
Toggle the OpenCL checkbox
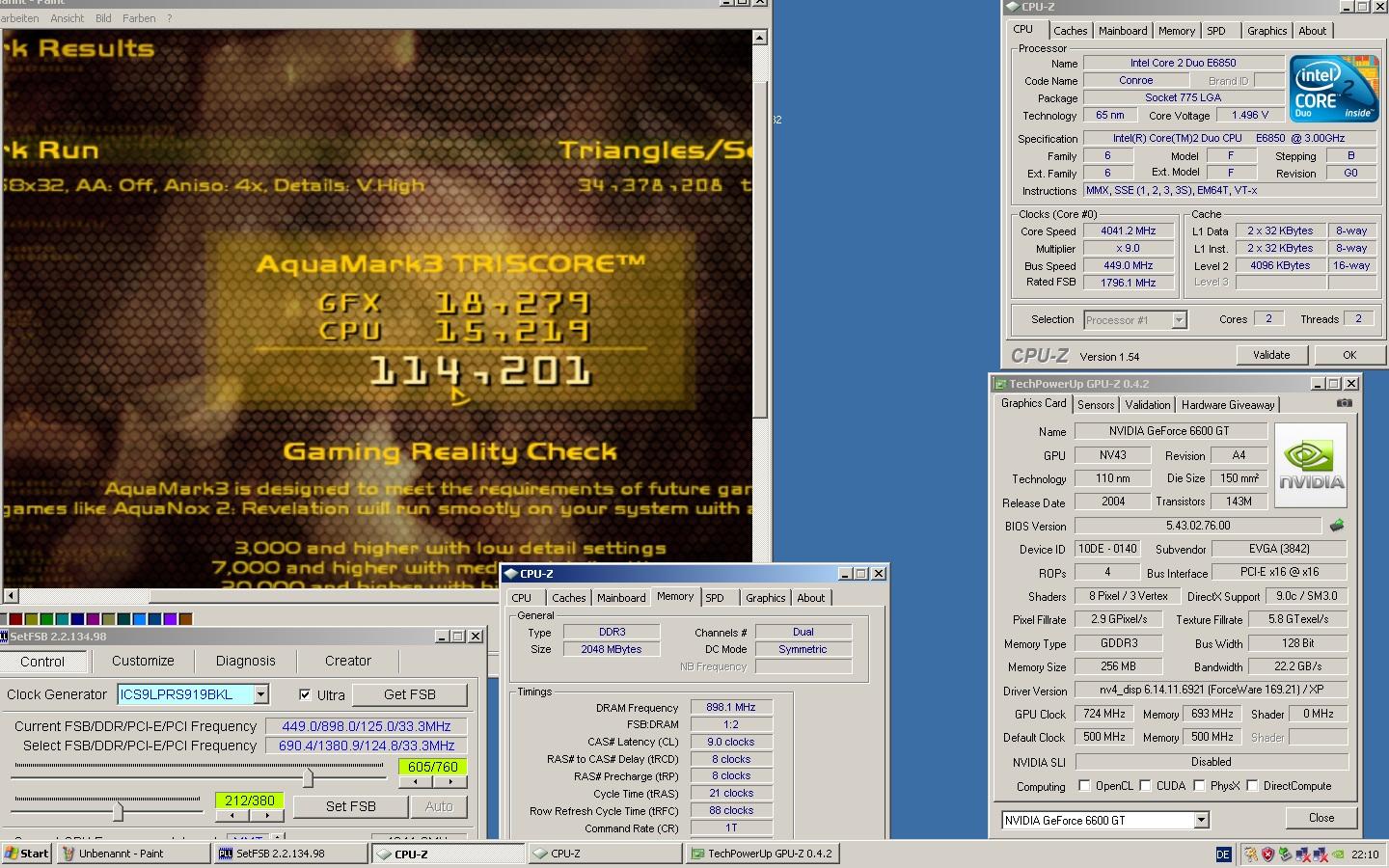tap(1084, 786)
